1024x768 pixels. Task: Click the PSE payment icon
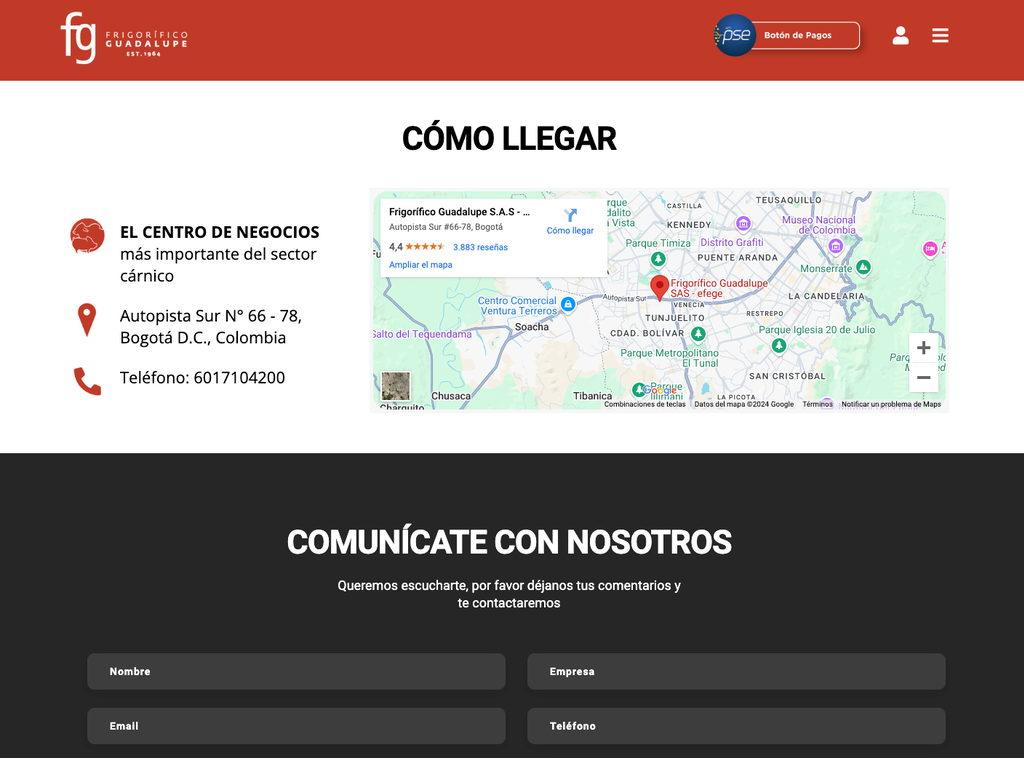point(735,35)
